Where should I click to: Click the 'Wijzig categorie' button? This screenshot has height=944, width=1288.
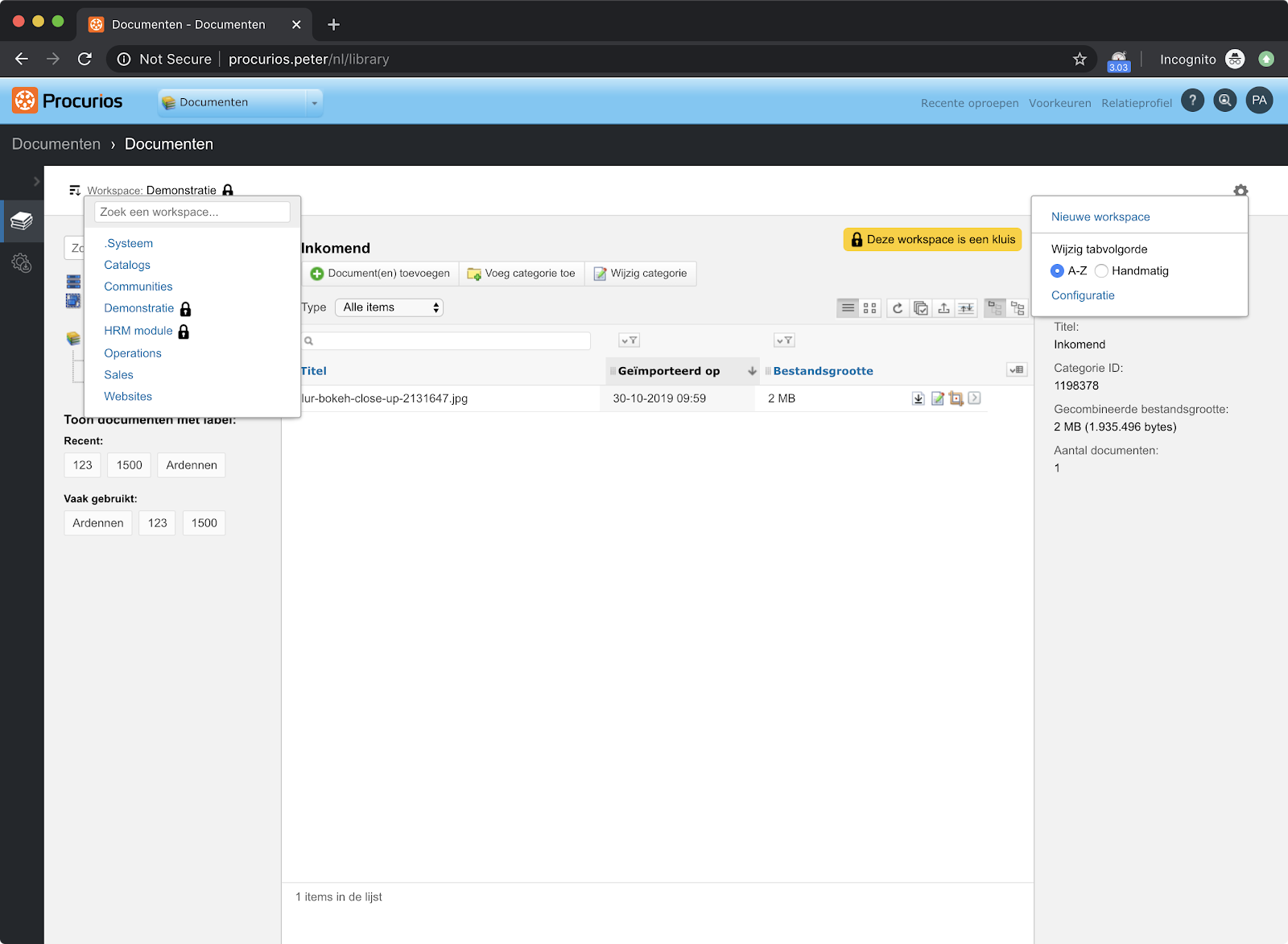coord(641,274)
